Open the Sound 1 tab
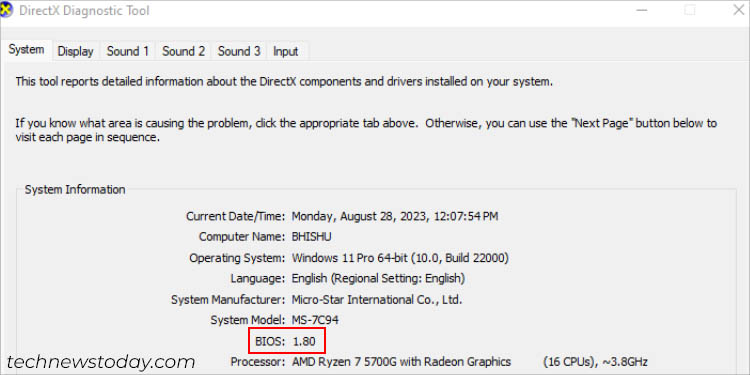 pyautogui.click(x=128, y=51)
